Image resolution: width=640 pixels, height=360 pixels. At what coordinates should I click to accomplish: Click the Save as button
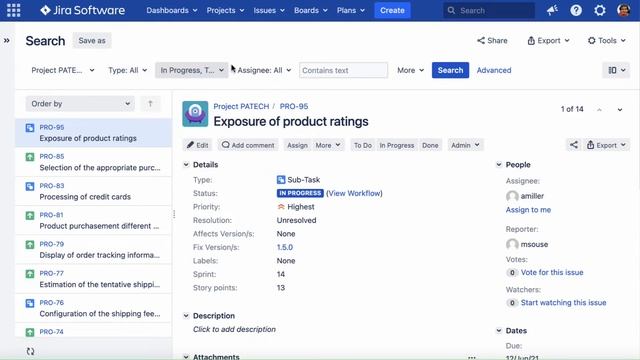(92, 40)
